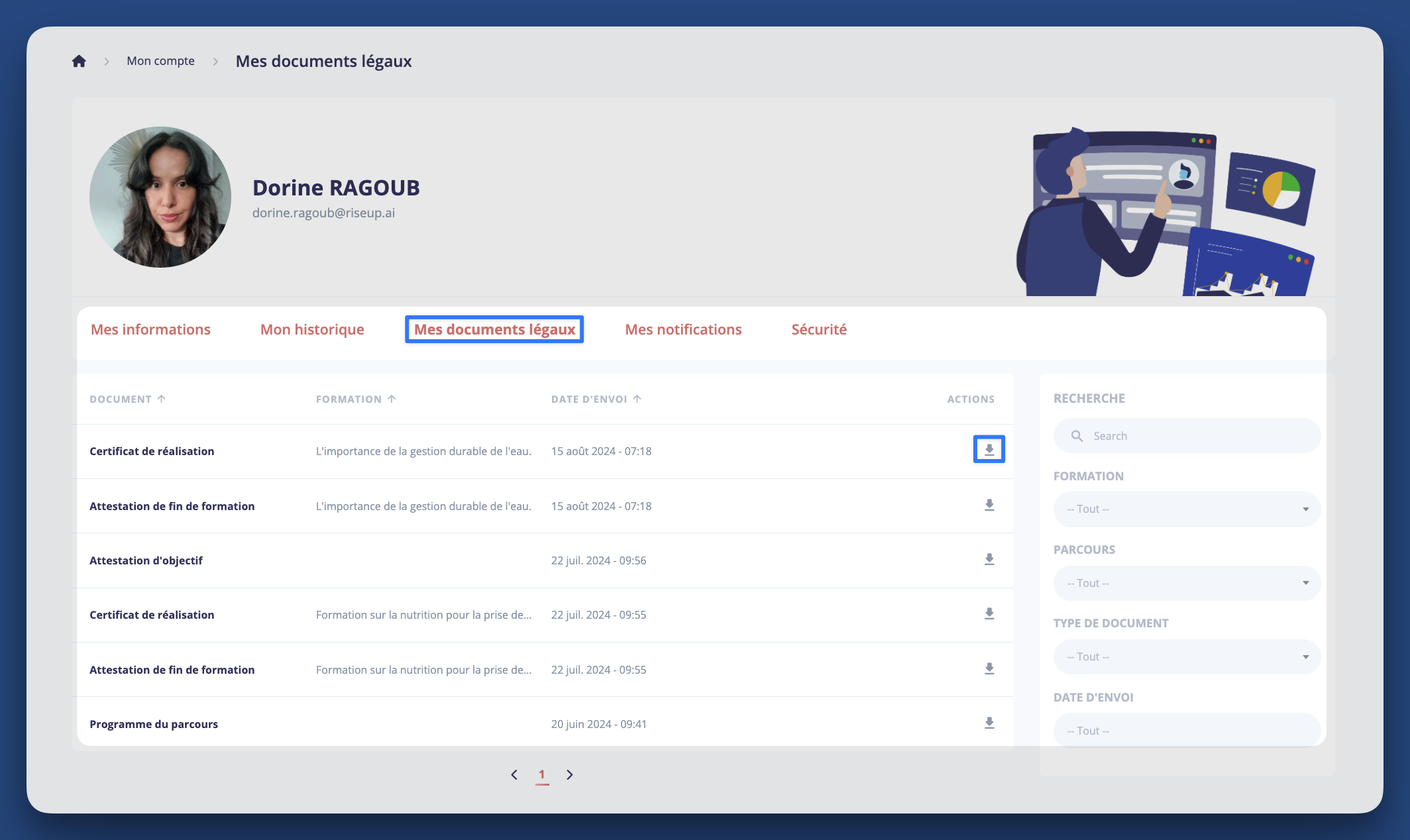This screenshot has width=1410, height=840.
Task: Switch to Mon historique tab
Action: coord(312,329)
